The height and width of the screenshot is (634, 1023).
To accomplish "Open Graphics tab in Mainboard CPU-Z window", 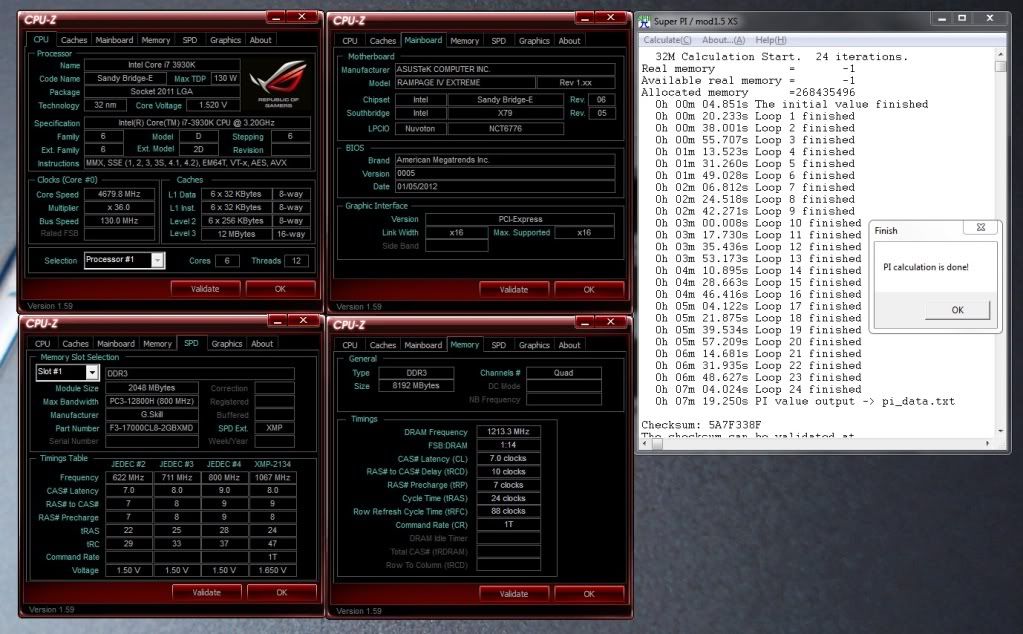I will pyautogui.click(x=534, y=40).
